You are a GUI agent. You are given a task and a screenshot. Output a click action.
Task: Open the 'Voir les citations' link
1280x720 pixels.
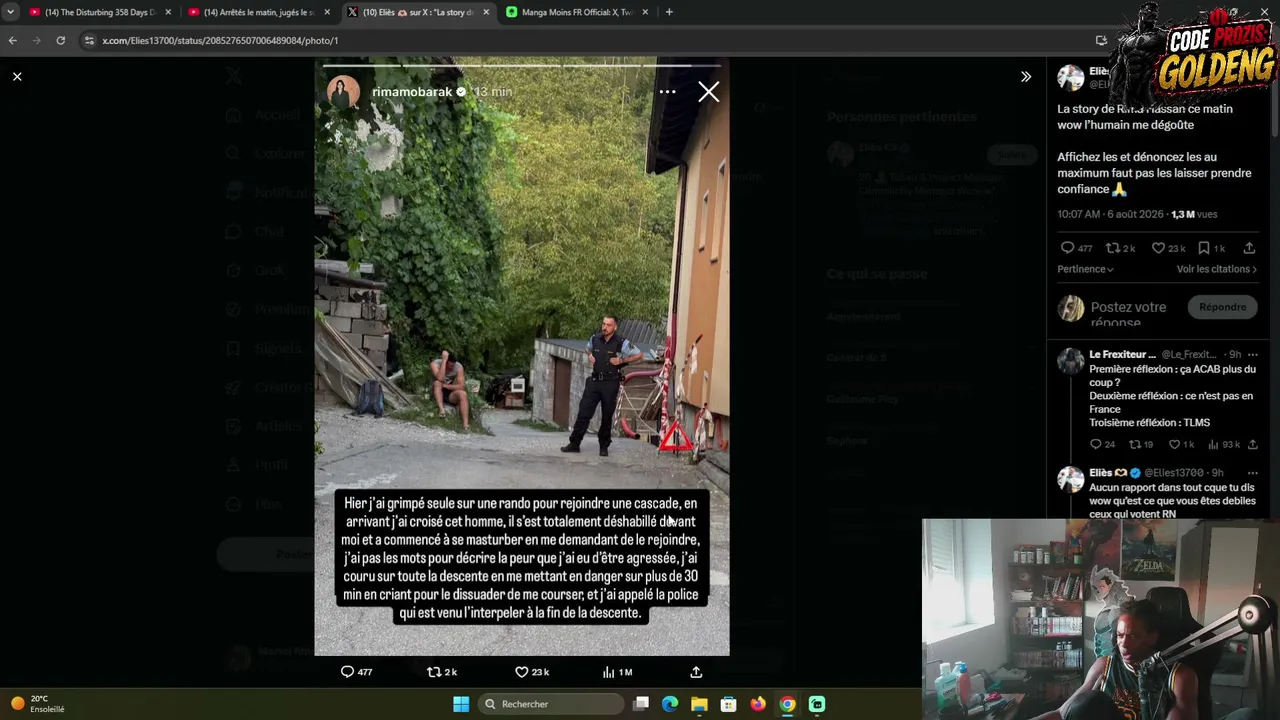1217,269
